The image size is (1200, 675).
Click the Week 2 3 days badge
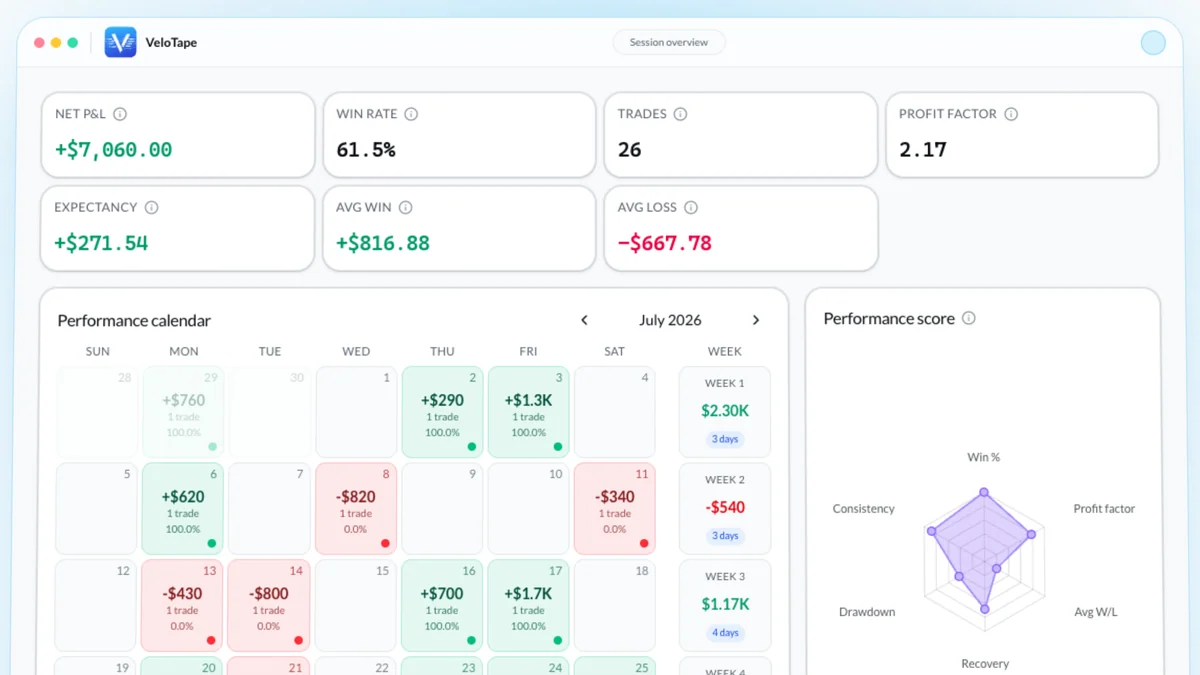pyautogui.click(x=725, y=536)
